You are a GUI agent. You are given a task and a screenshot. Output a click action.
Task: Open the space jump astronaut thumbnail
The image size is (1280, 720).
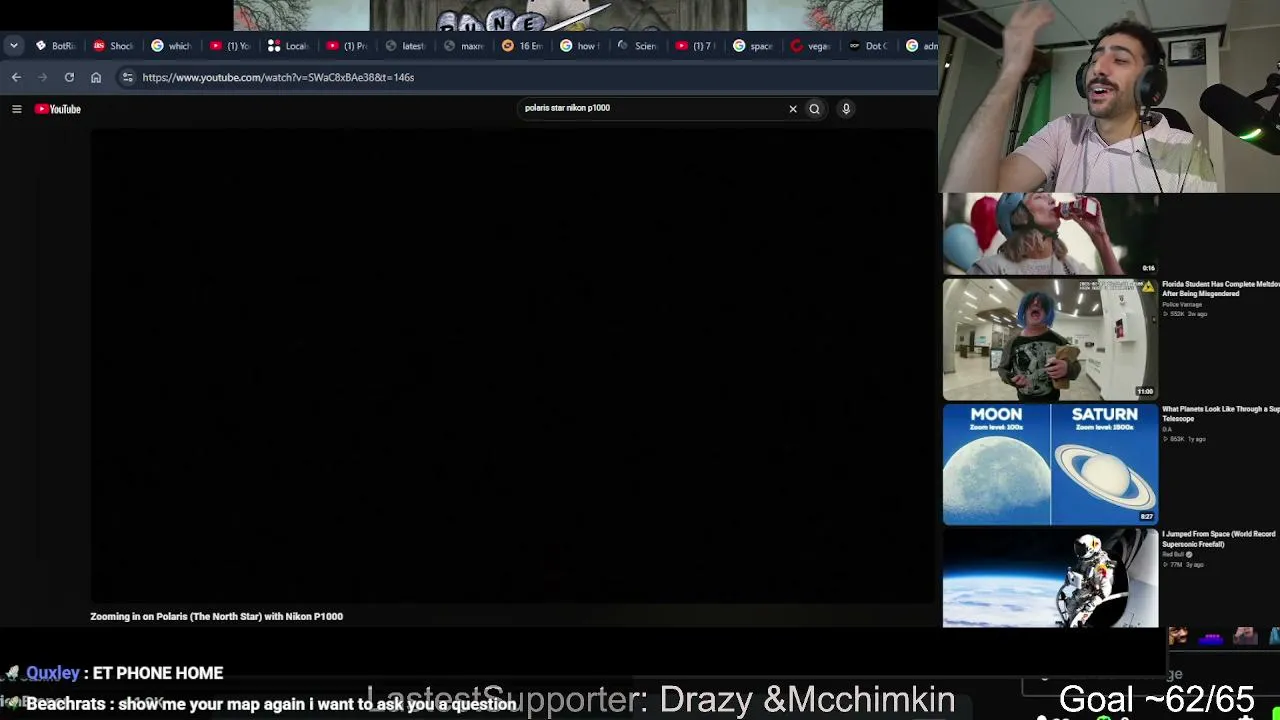tap(1050, 578)
